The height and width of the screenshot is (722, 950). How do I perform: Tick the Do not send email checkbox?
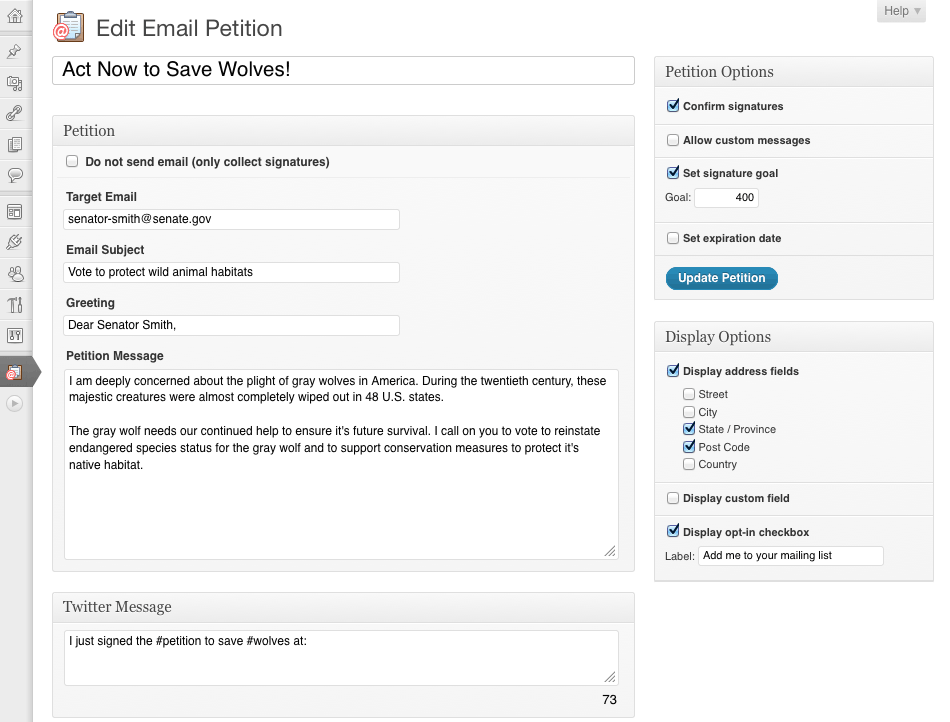click(72, 161)
